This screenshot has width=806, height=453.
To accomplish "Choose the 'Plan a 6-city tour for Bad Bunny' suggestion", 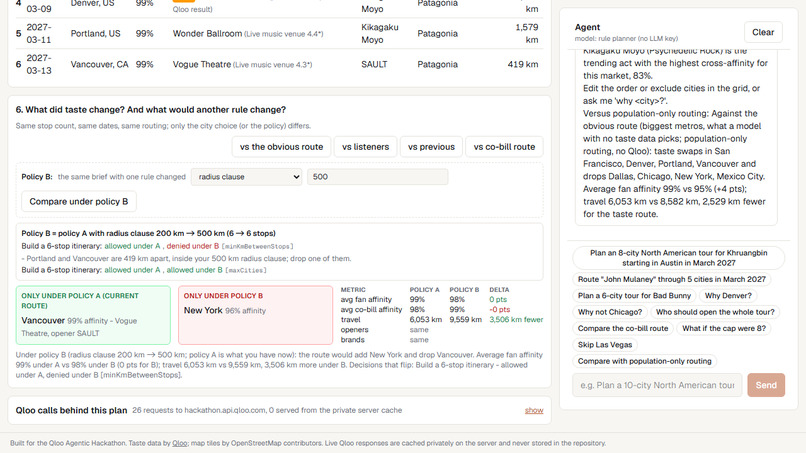I will click(634, 296).
